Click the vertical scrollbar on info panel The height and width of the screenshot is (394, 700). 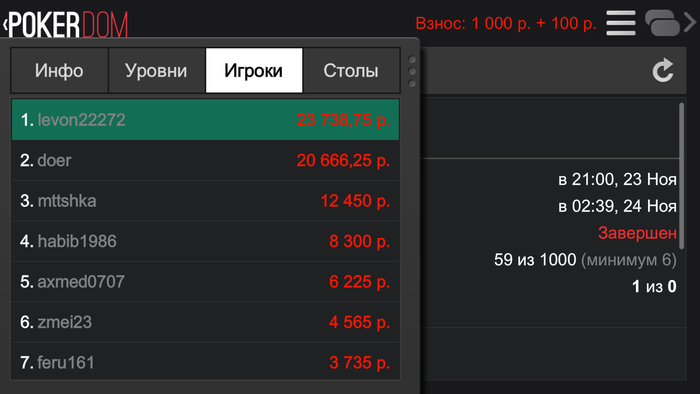coord(681,176)
